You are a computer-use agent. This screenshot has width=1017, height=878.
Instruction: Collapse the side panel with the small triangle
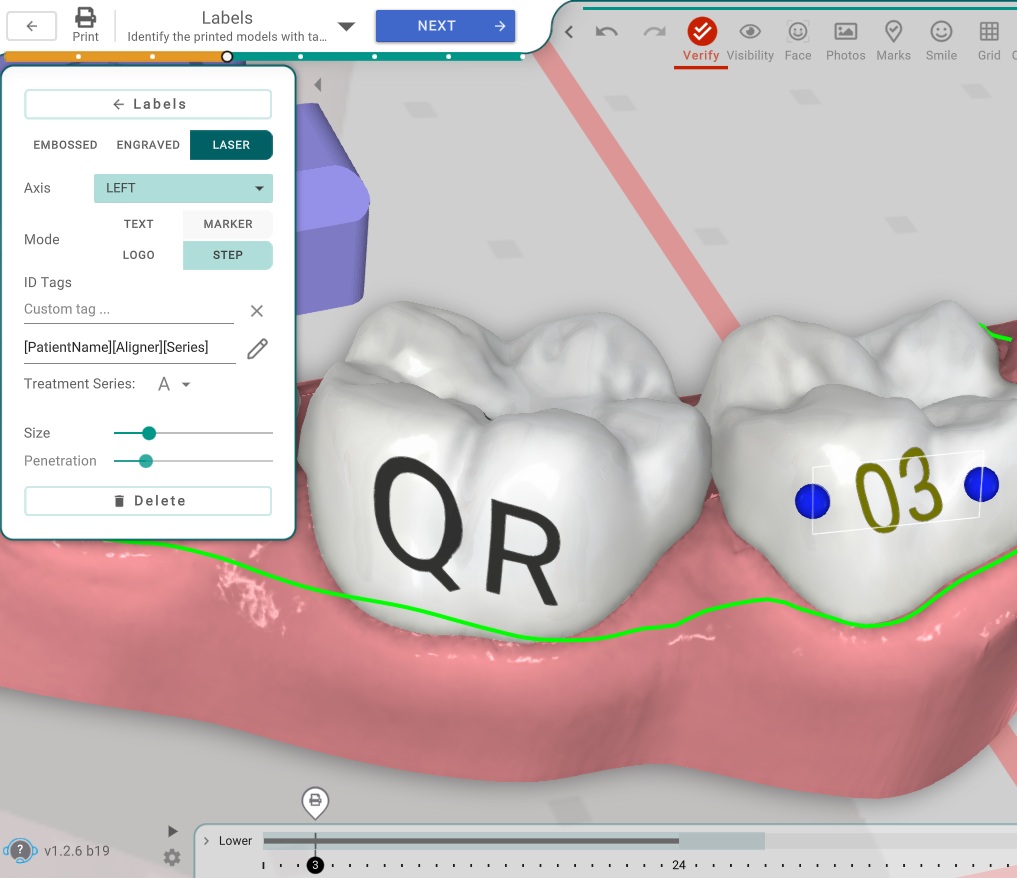coord(318,84)
